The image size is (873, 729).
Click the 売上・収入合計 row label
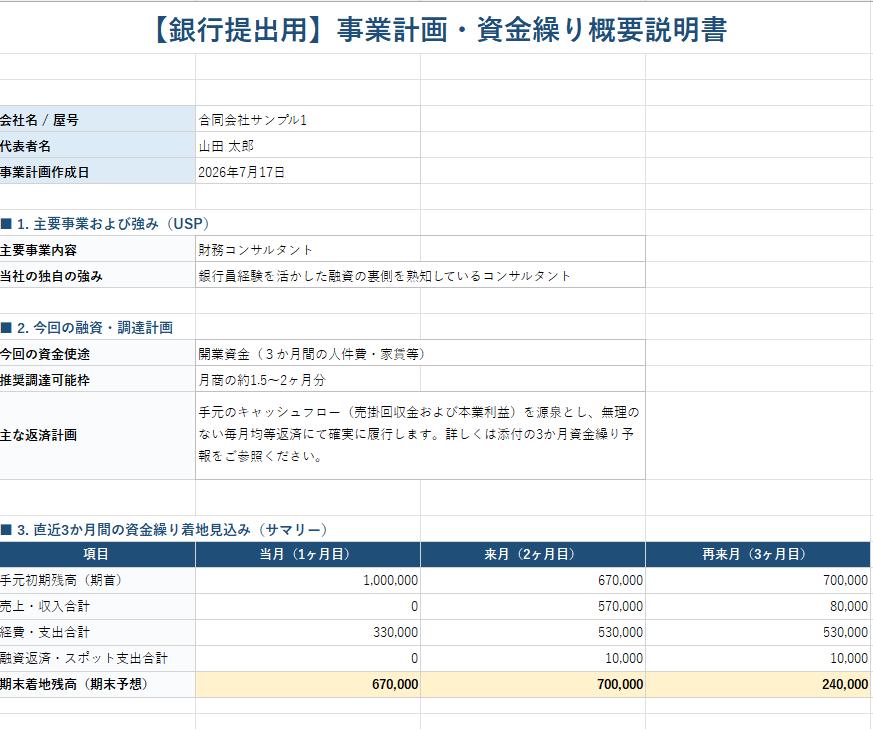point(97,606)
